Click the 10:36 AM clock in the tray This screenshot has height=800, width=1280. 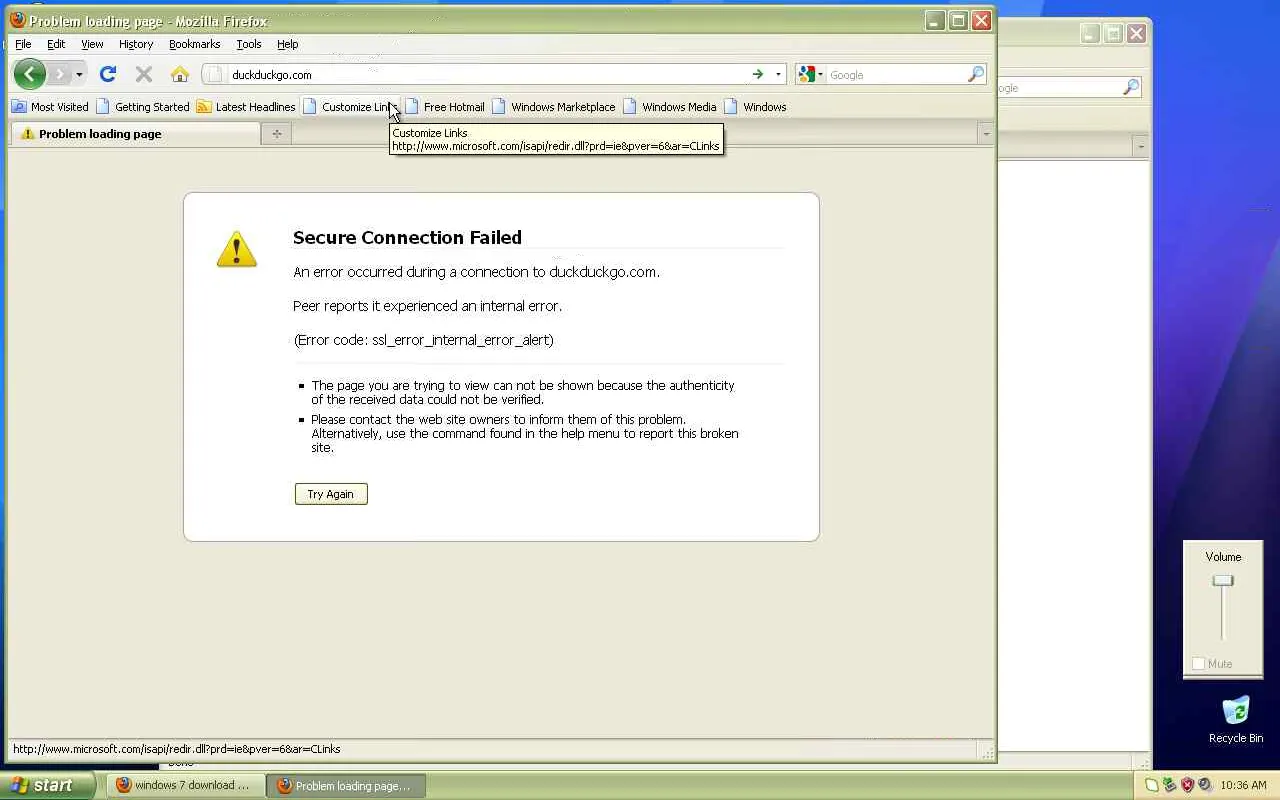(1243, 785)
